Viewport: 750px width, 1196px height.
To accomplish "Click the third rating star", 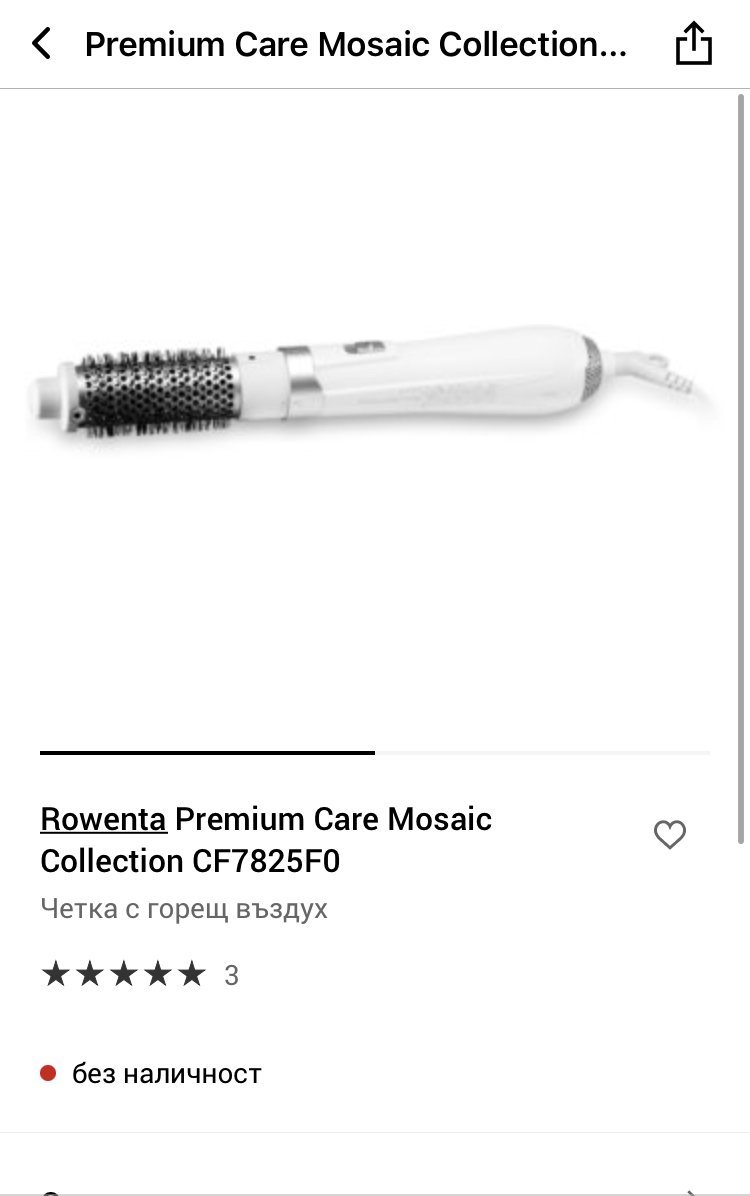I will [x=124, y=974].
